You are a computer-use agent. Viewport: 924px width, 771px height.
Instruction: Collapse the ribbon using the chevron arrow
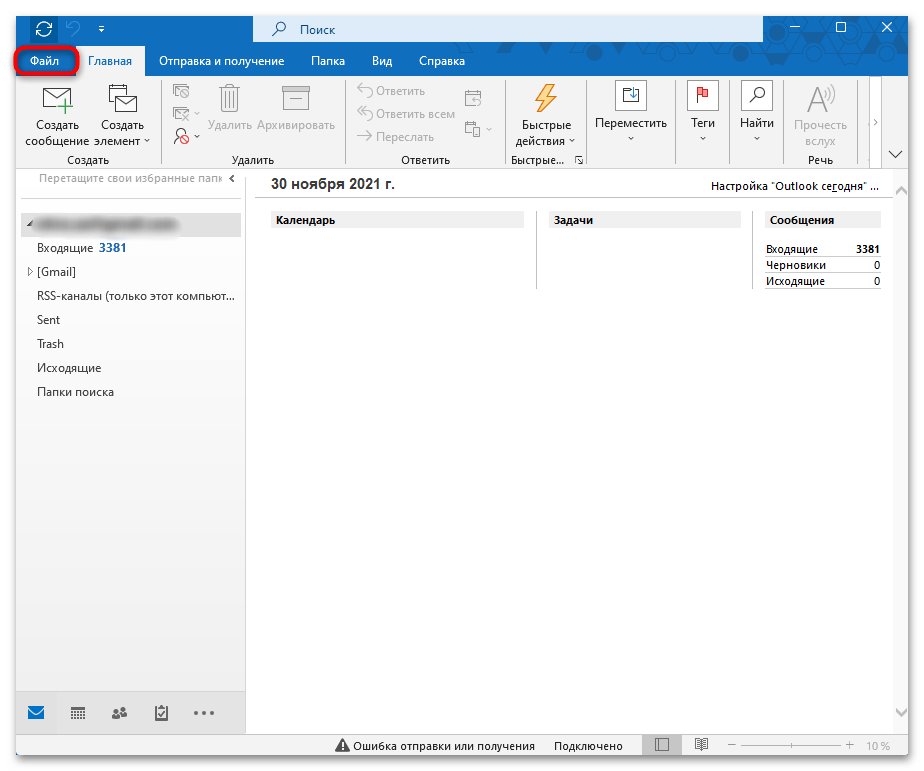click(x=895, y=154)
